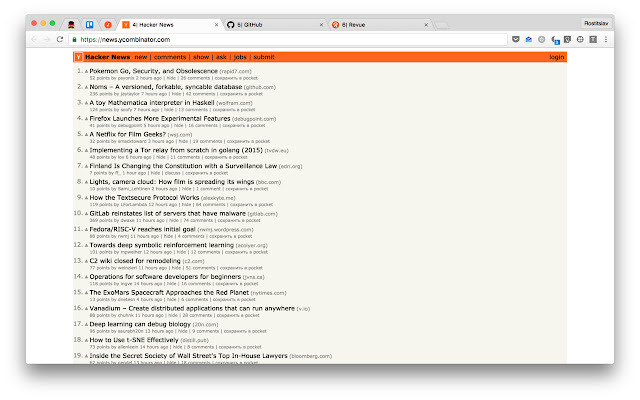640x400 pixels.
Task: Open Lights, camera cloud story
Action: click(172, 182)
